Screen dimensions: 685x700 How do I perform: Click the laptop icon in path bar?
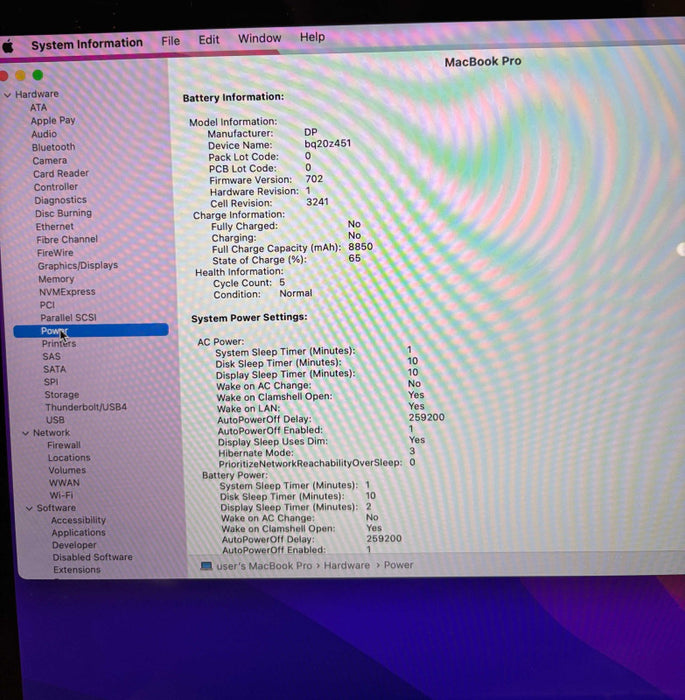click(x=206, y=566)
